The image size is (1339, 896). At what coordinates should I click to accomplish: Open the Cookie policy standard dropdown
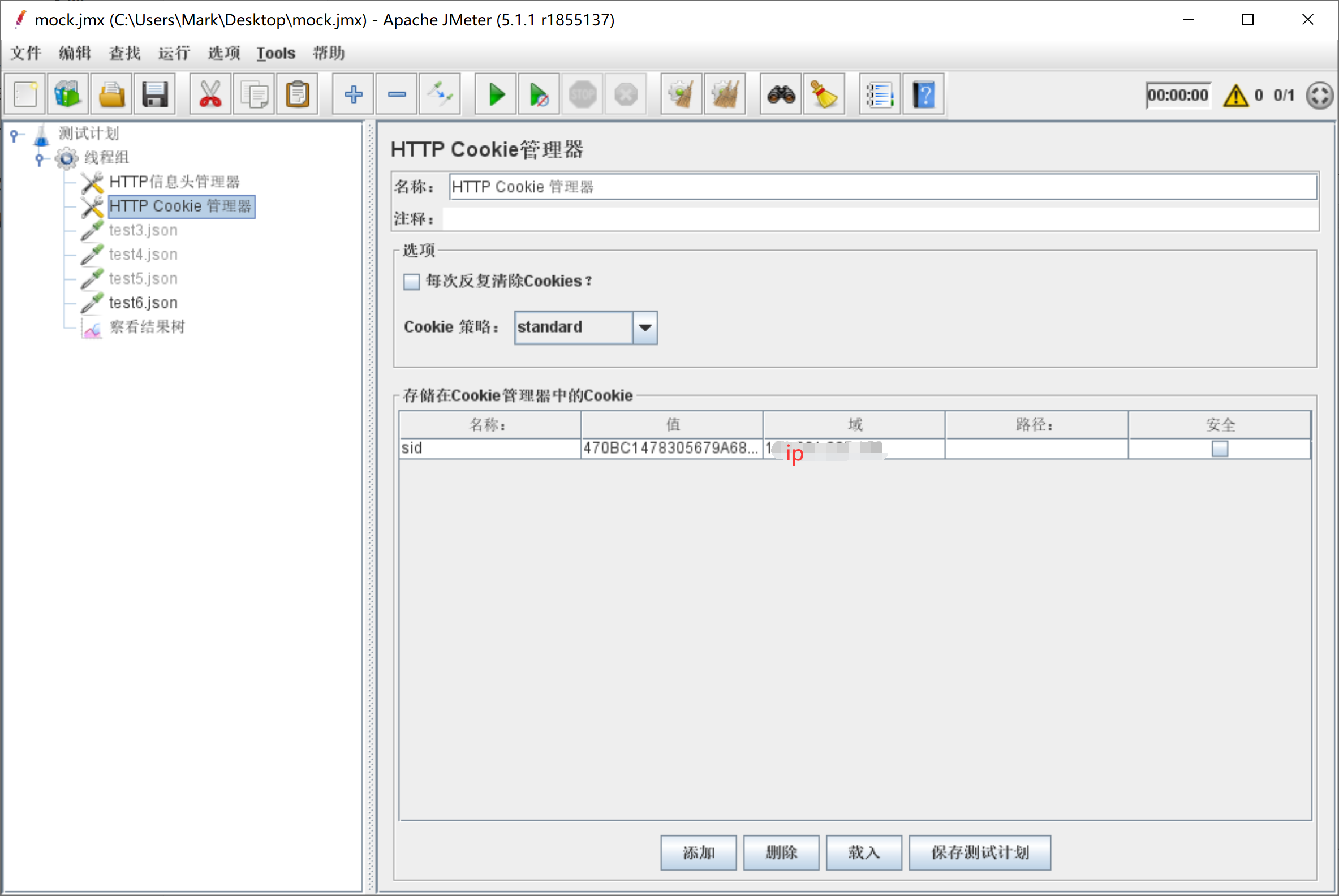(x=585, y=328)
